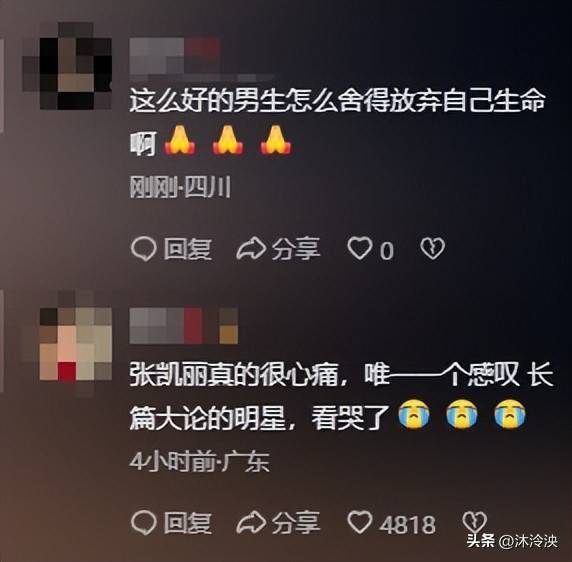Dislike the Guangdong comment with the broken heart
Viewport: 572px width, 562px height.
click(x=474, y=522)
